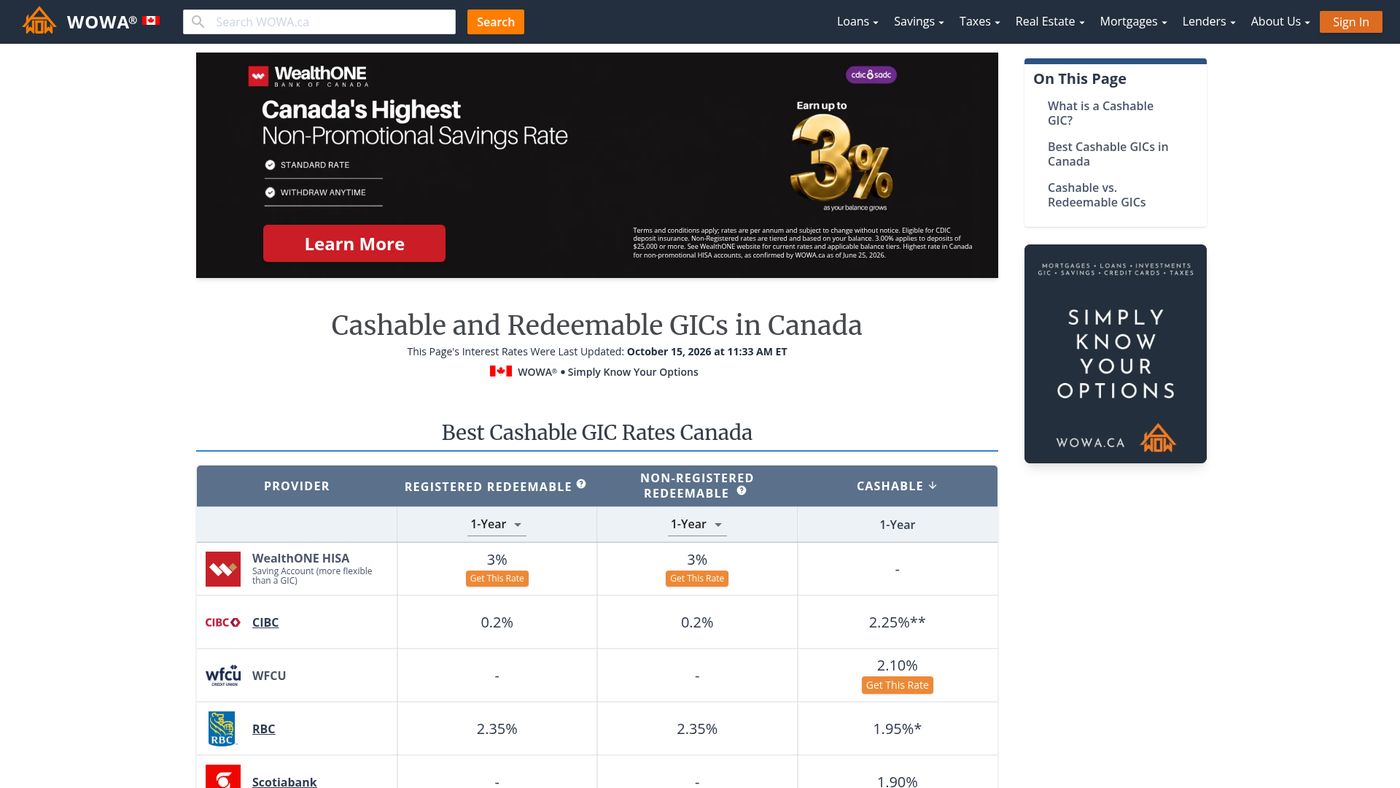The width and height of the screenshot is (1400, 788).
Task: Open Non-Registered Redeemable 1-Year term dropdown
Action: coord(697,524)
